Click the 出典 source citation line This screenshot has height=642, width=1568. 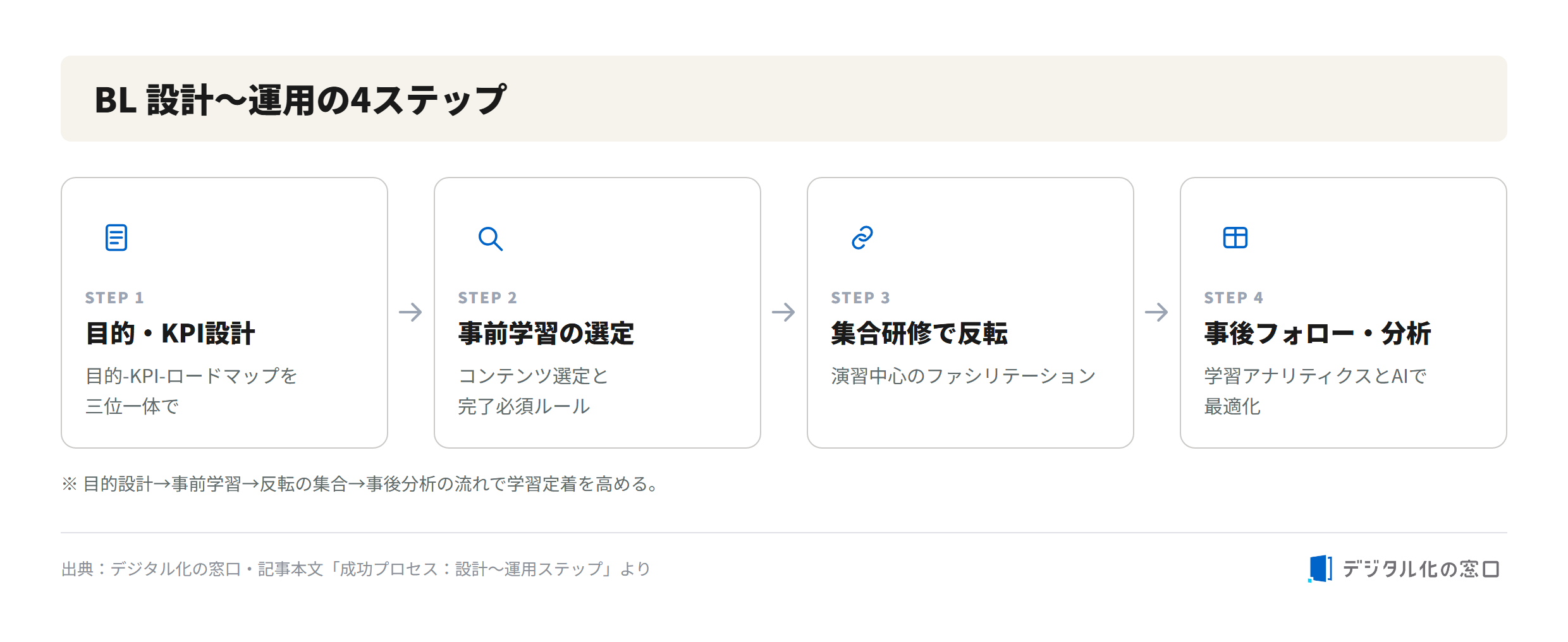356,569
